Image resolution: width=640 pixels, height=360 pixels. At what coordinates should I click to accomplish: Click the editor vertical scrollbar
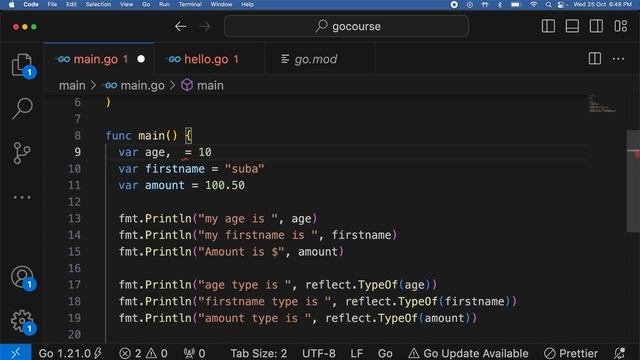[x=633, y=181]
